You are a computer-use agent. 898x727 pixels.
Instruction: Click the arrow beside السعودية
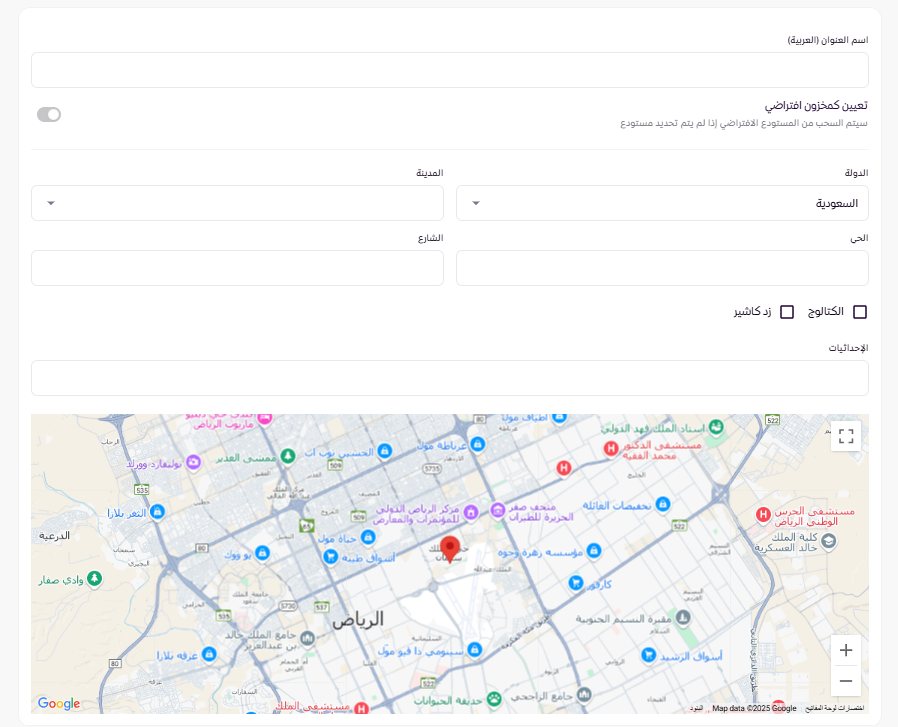(476, 203)
